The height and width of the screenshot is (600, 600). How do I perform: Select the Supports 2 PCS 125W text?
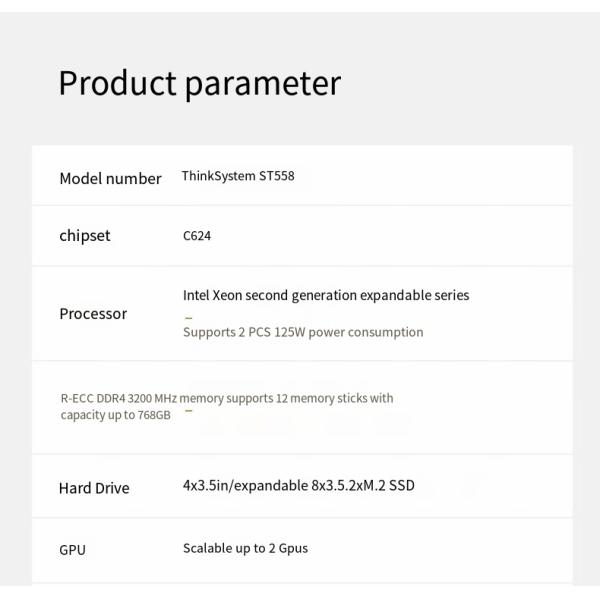coord(302,332)
